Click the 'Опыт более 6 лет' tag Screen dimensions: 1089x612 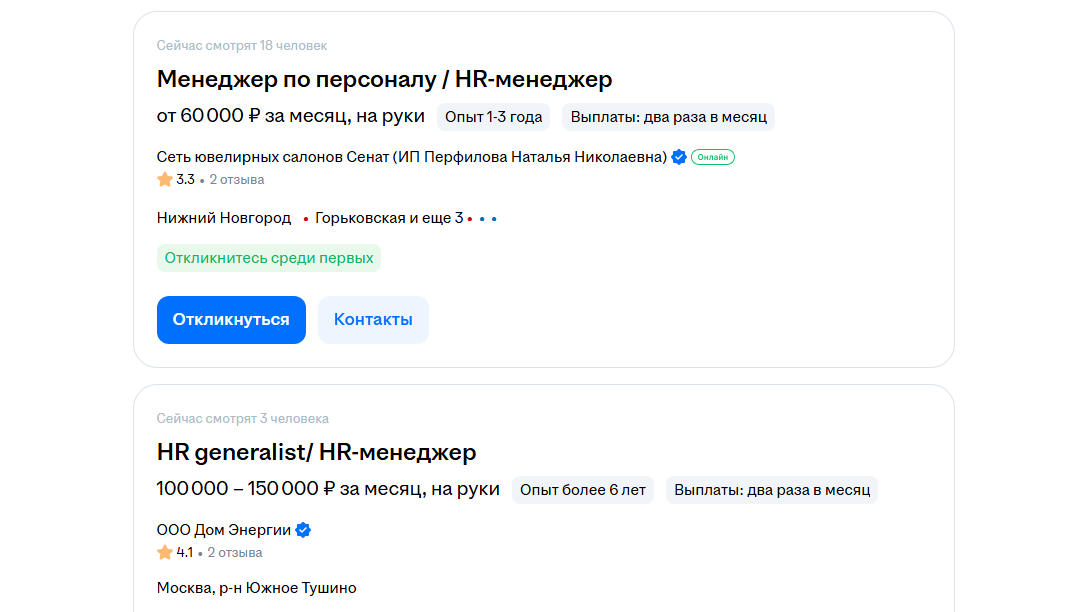click(582, 490)
